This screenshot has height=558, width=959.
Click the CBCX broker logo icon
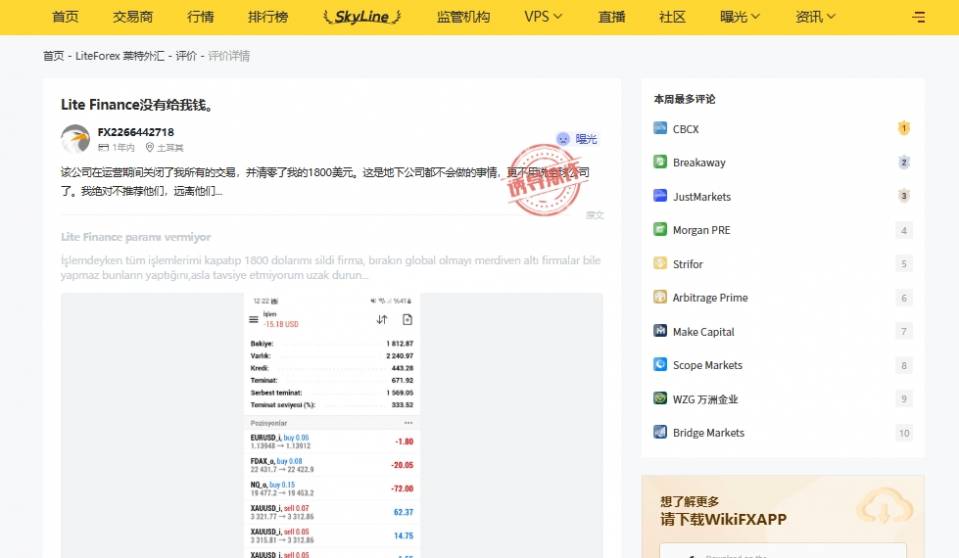tap(660, 128)
